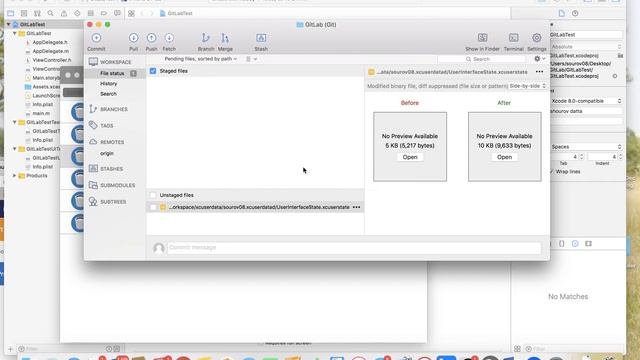Select AppDelegate.h in Xcode navigator
640x360 pixels.
49,42
